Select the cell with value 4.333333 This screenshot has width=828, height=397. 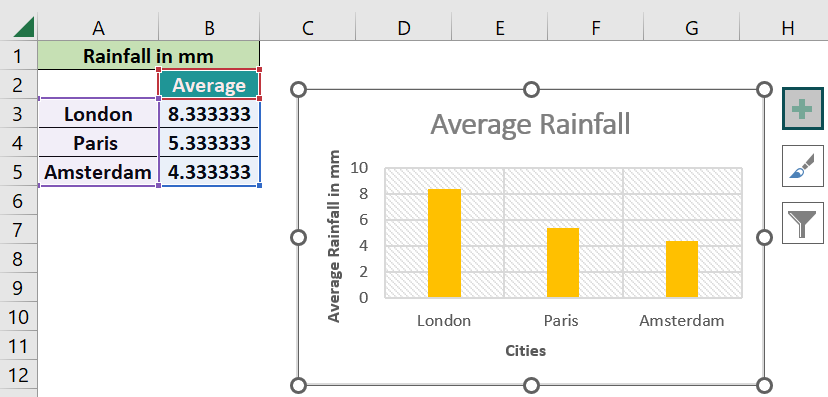coord(209,172)
